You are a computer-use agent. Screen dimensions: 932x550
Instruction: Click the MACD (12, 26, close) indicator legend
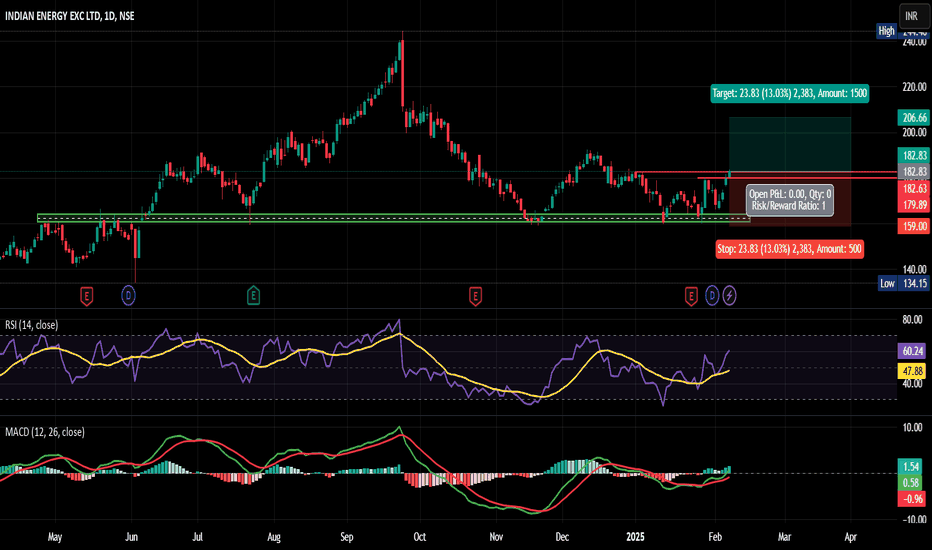click(45, 432)
